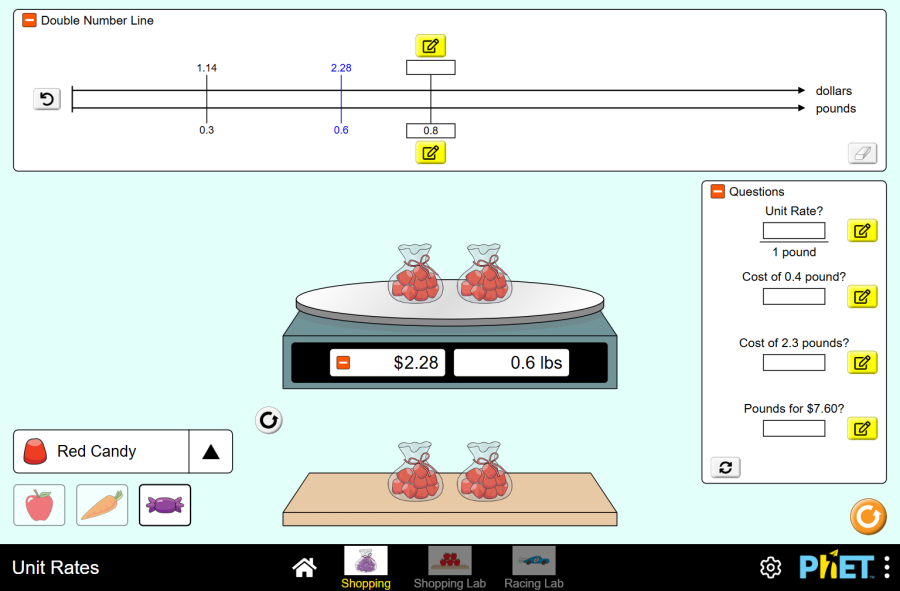Open the Unit Rate answer editor pencil

coord(862,230)
